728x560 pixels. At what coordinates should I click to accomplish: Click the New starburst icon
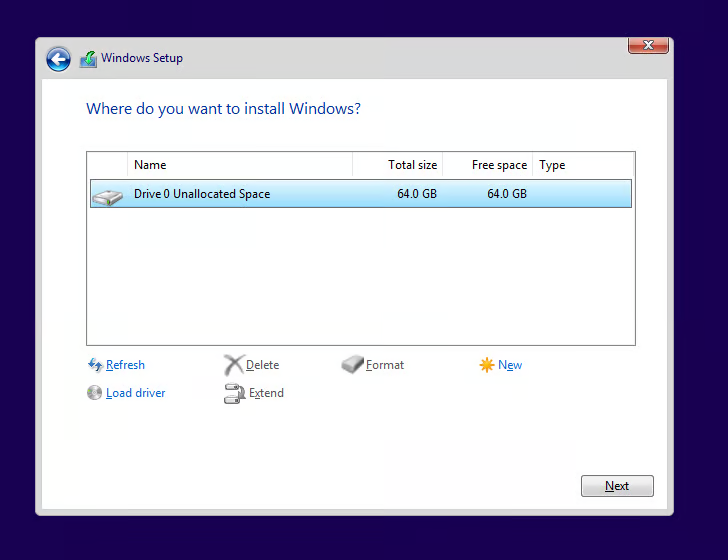(487, 365)
